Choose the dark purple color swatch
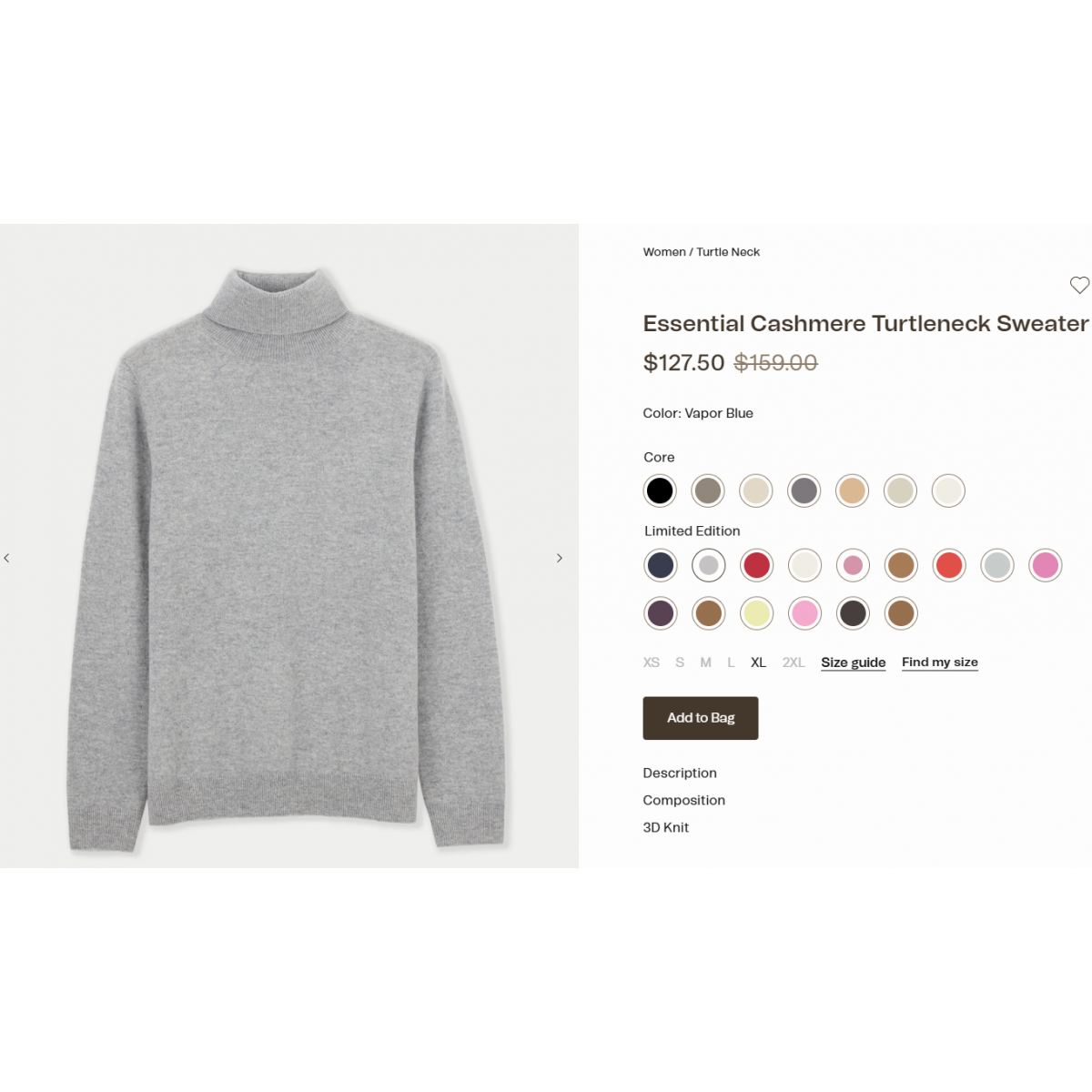 (661, 613)
